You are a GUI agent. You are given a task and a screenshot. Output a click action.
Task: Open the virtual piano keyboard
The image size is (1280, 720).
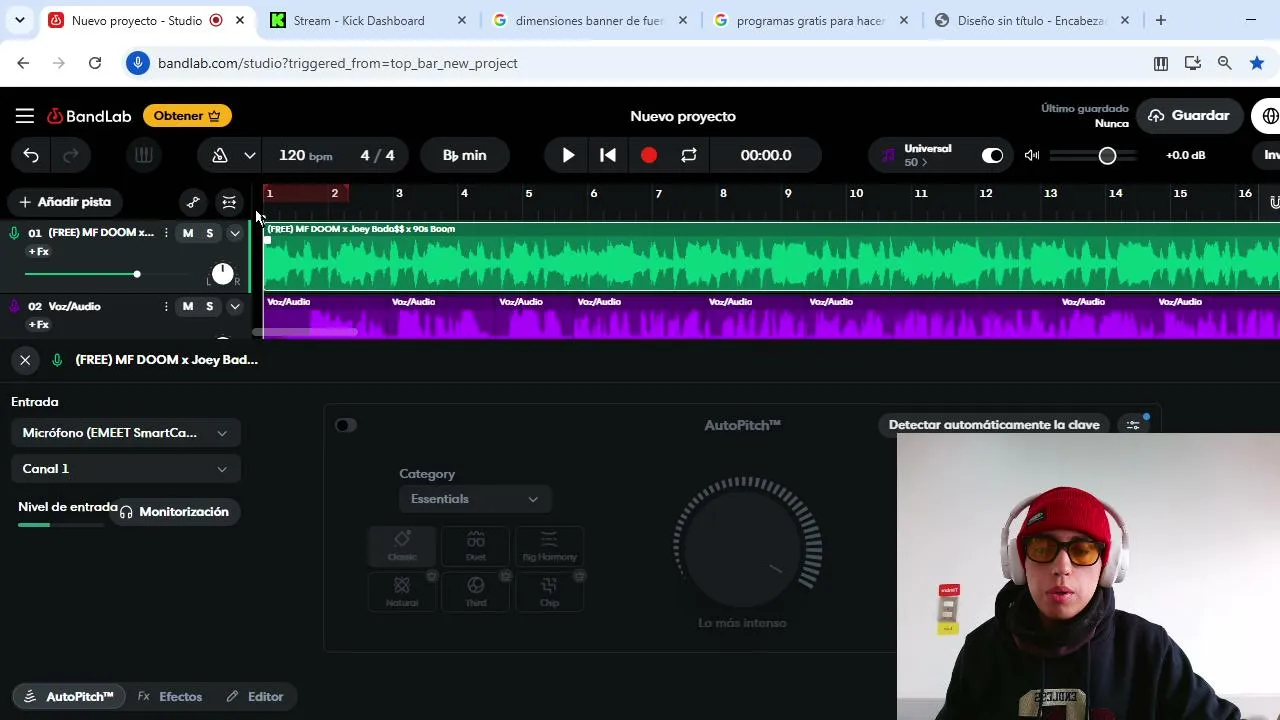click(144, 155)
